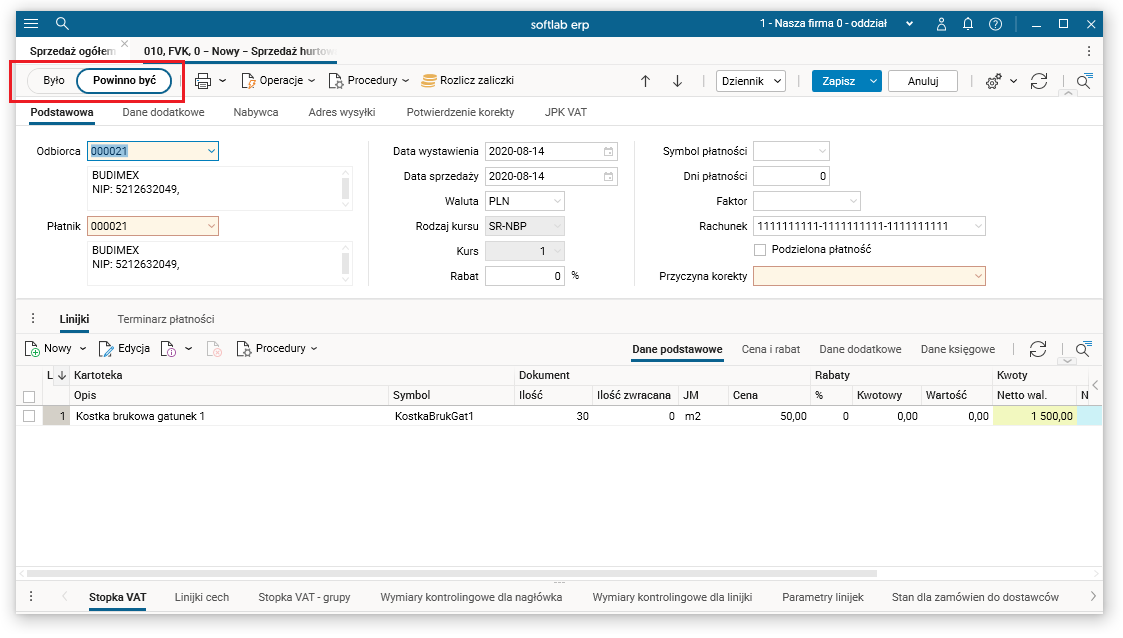Open the bottom panel three-dot menu
This screenshot has height=638, width=1123.
tap(31, 596)
